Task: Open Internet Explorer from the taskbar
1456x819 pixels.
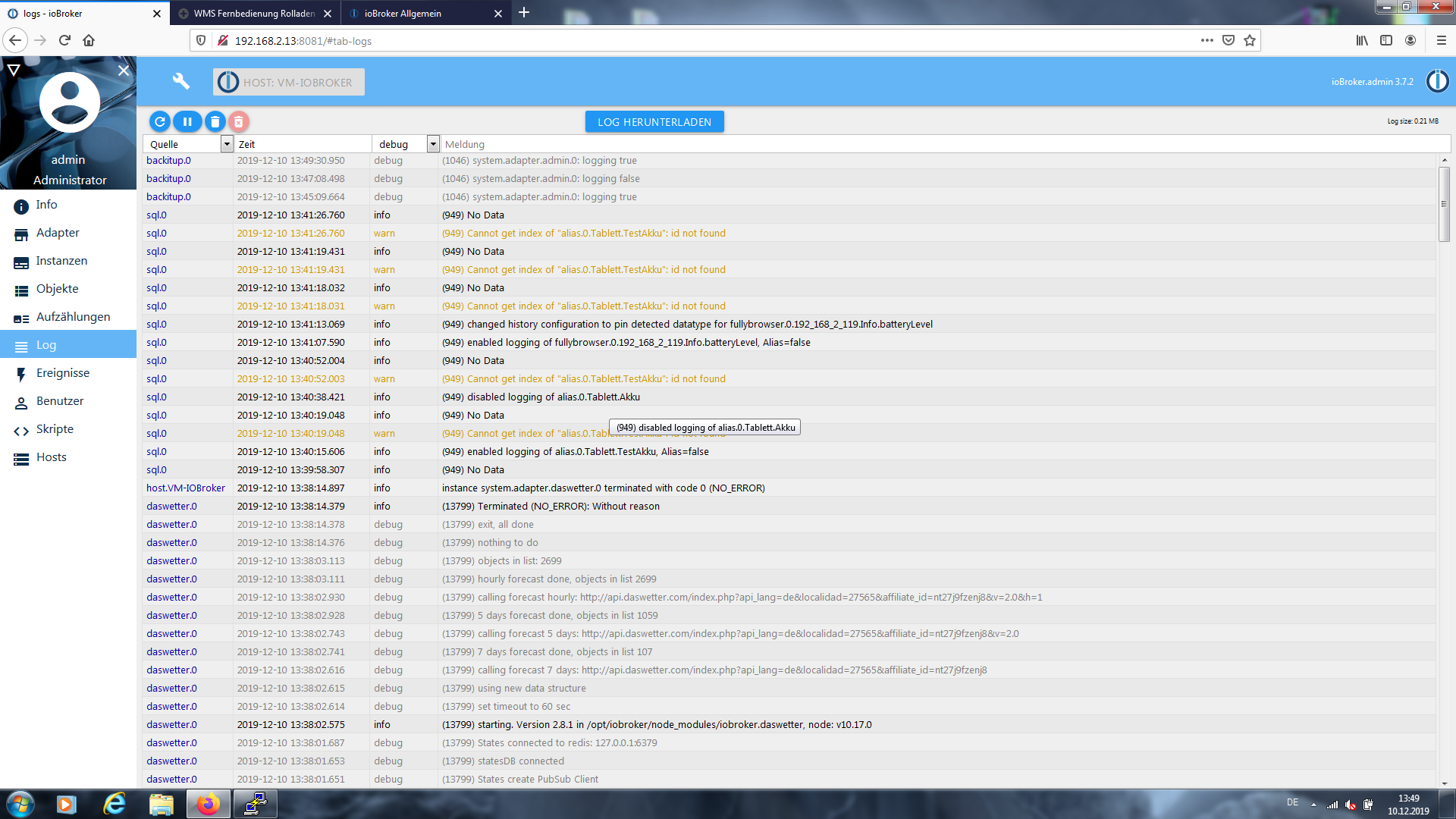Action: click(115, 804)
